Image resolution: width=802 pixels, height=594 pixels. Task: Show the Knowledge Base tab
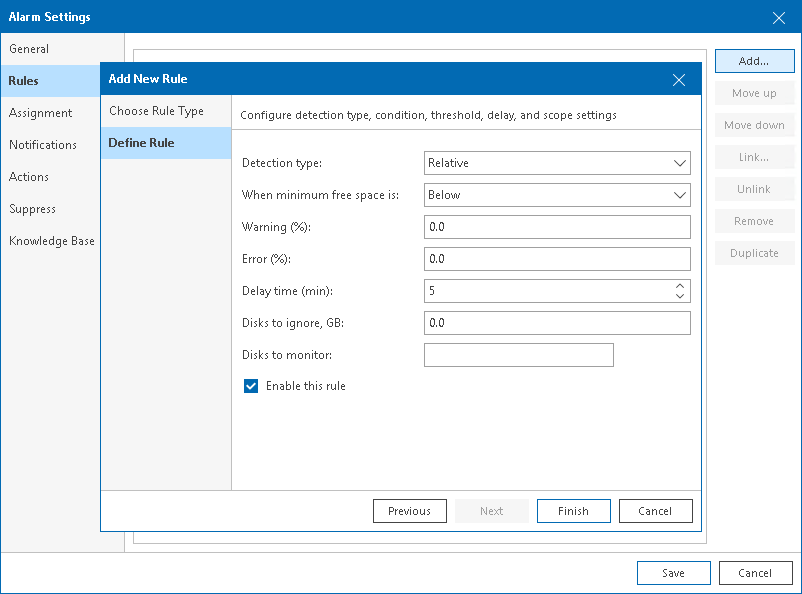[52, 241]
